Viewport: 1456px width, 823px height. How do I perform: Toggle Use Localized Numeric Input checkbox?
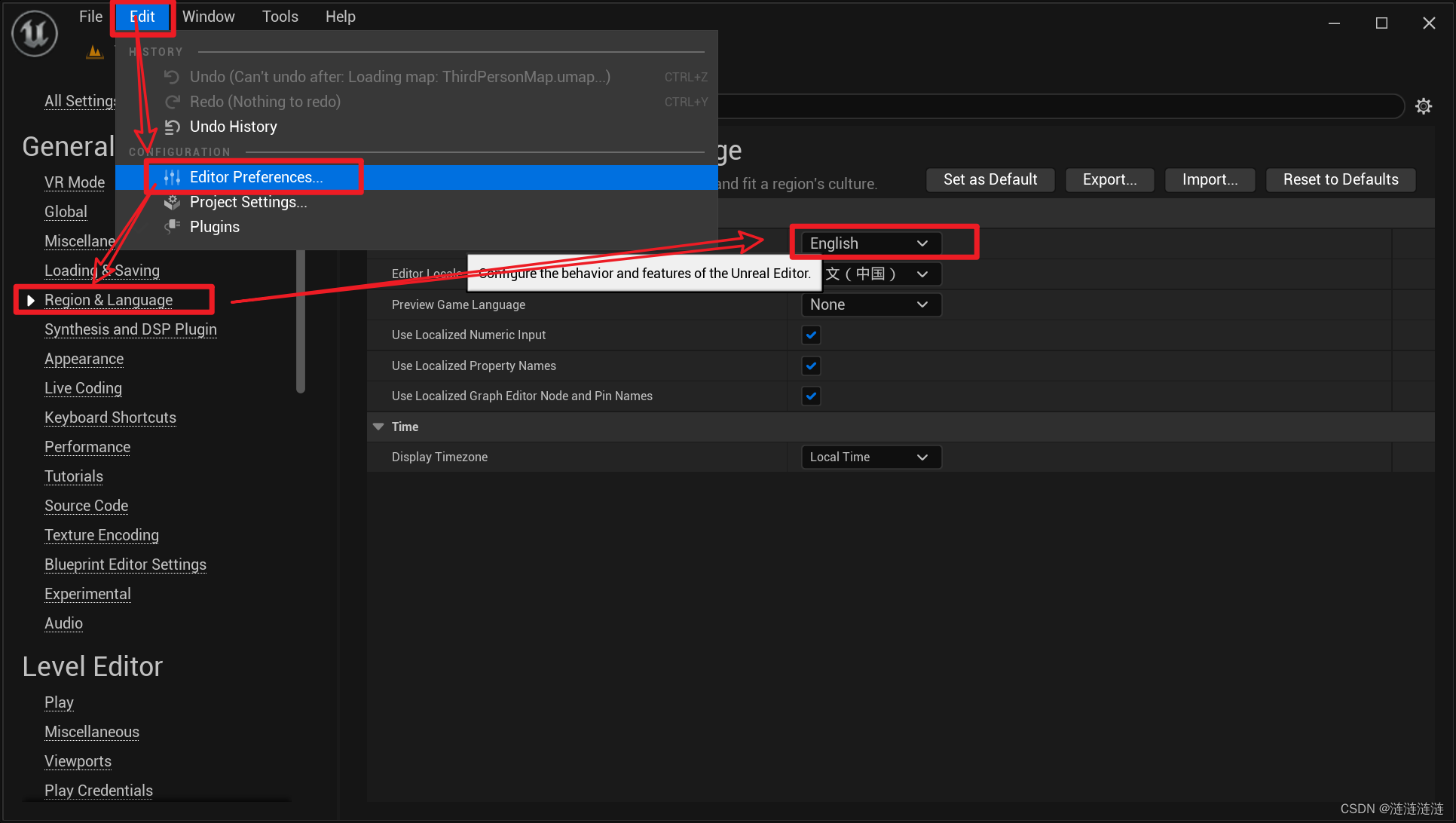pyautogui.click(x=811, y=335)
